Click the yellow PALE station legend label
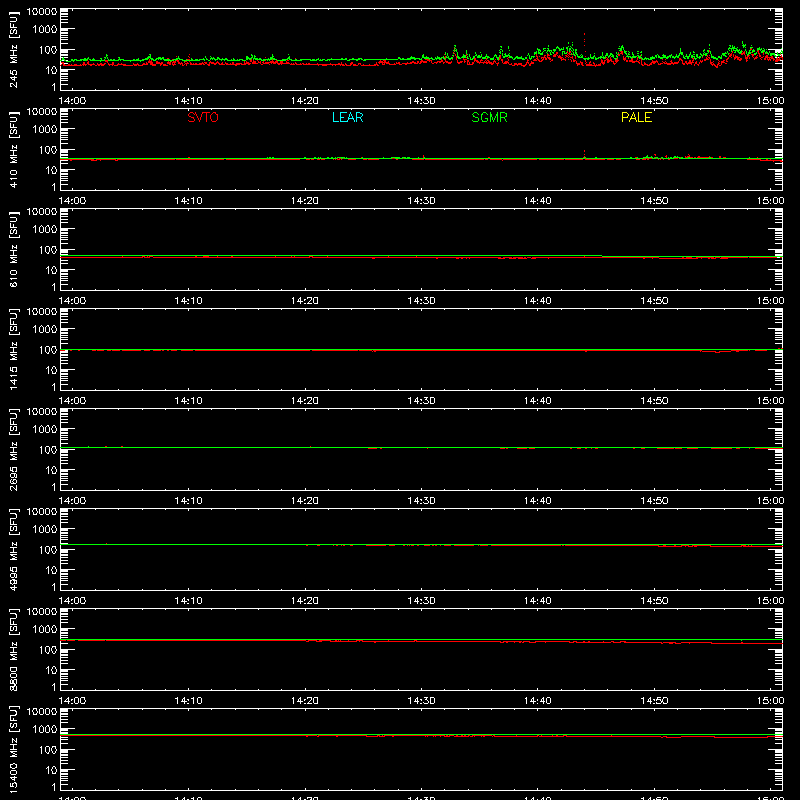Image resolution: width=800 pixels, height=800 pixels. point(636,117)
